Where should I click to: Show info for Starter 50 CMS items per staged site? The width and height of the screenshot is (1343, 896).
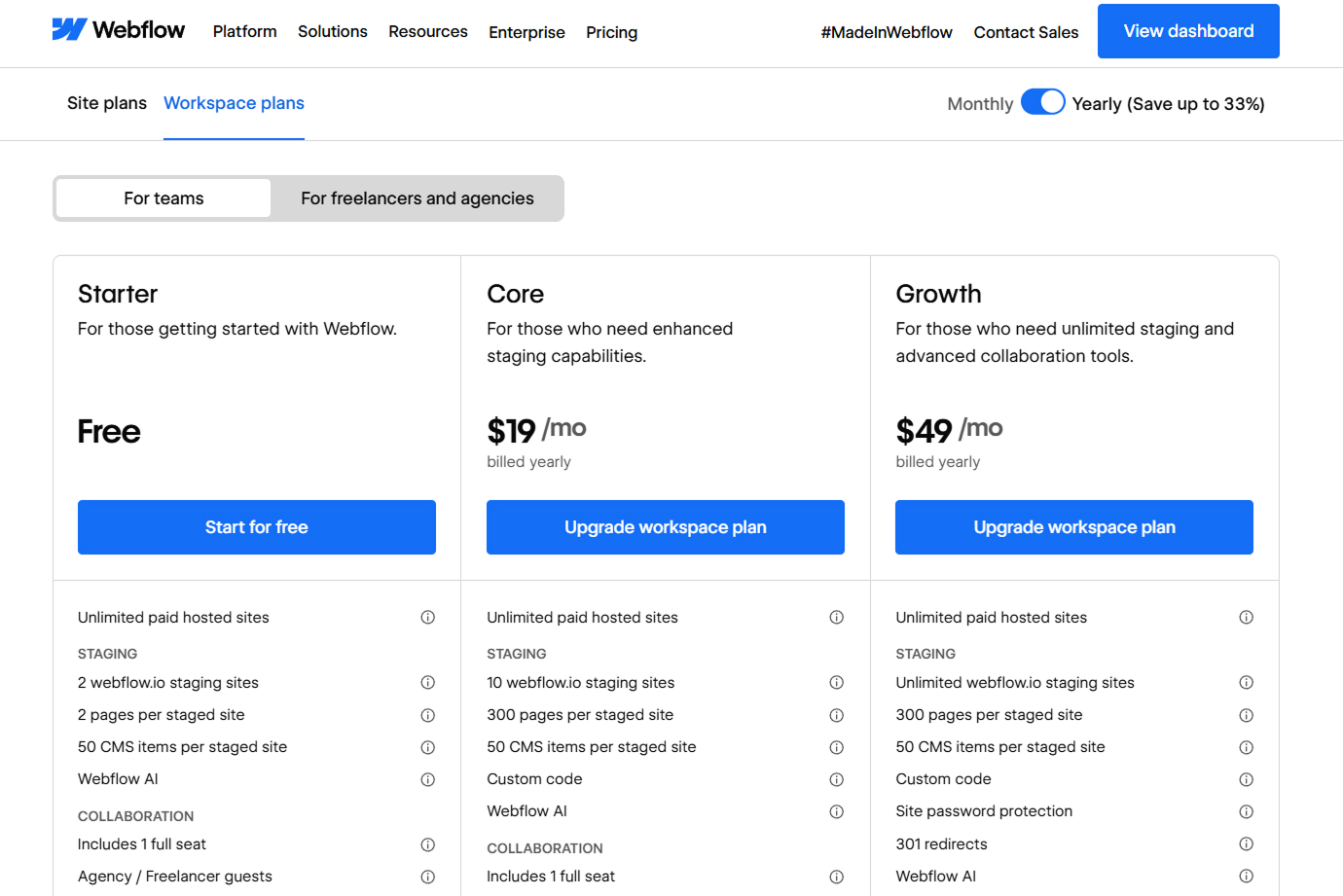[427, 747]
